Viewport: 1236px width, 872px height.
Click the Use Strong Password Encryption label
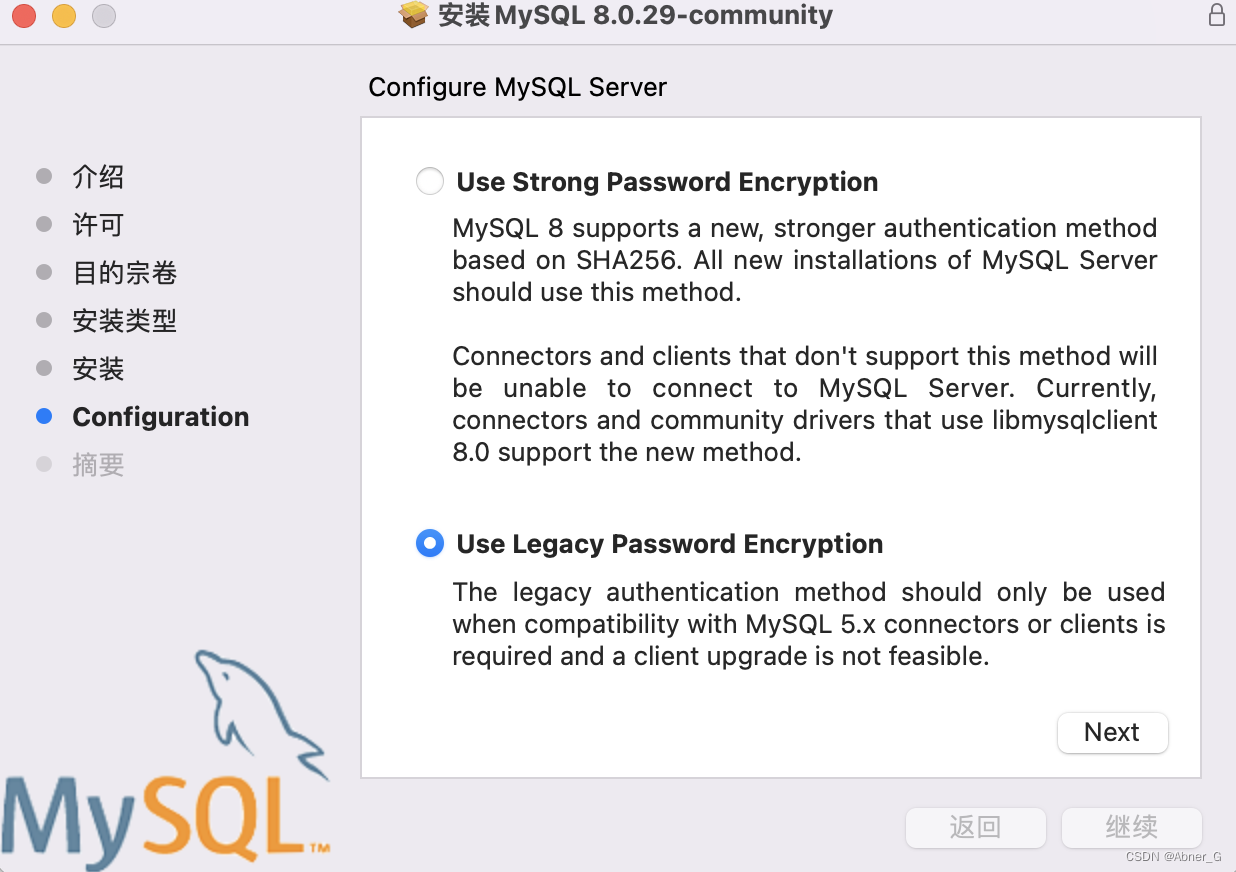pos(667,182)
